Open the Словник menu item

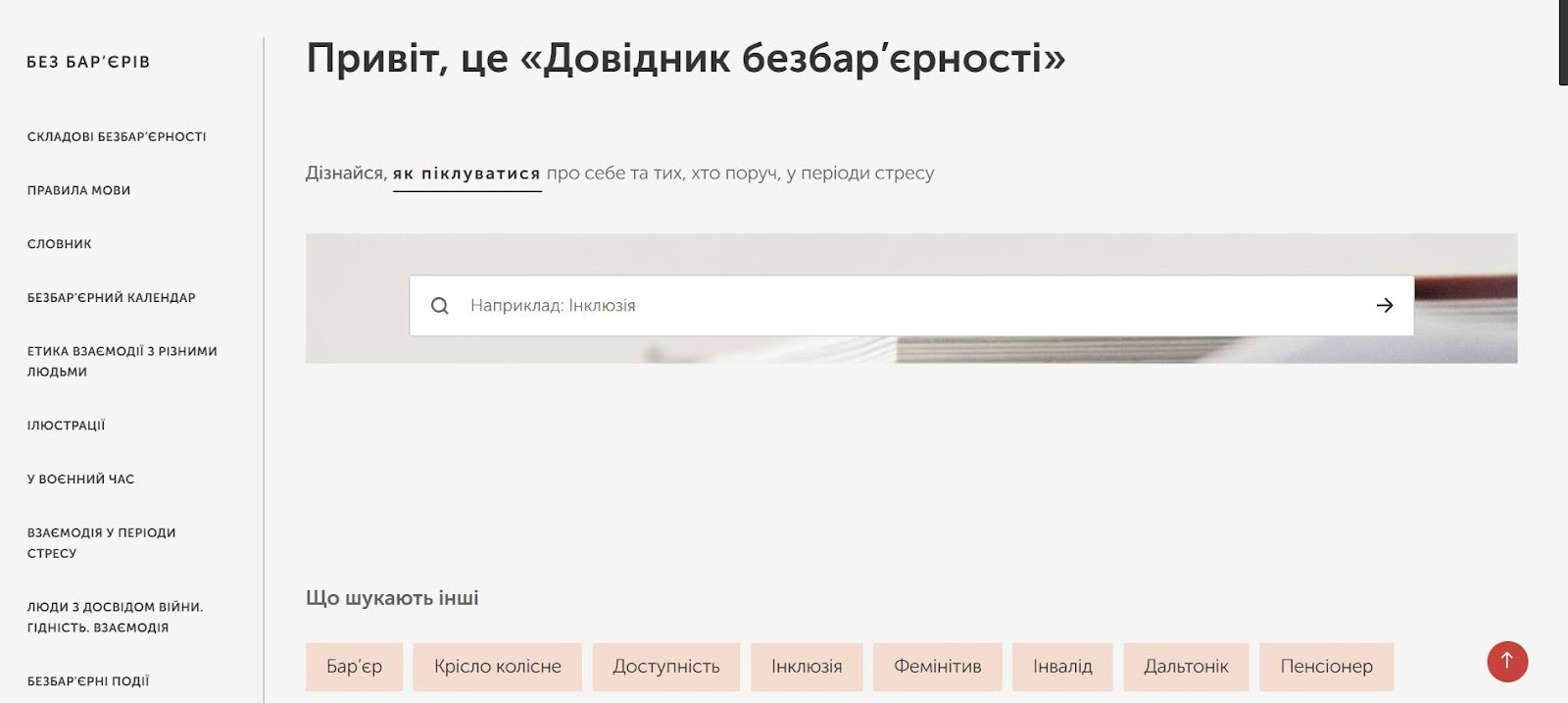pos(60,244)
